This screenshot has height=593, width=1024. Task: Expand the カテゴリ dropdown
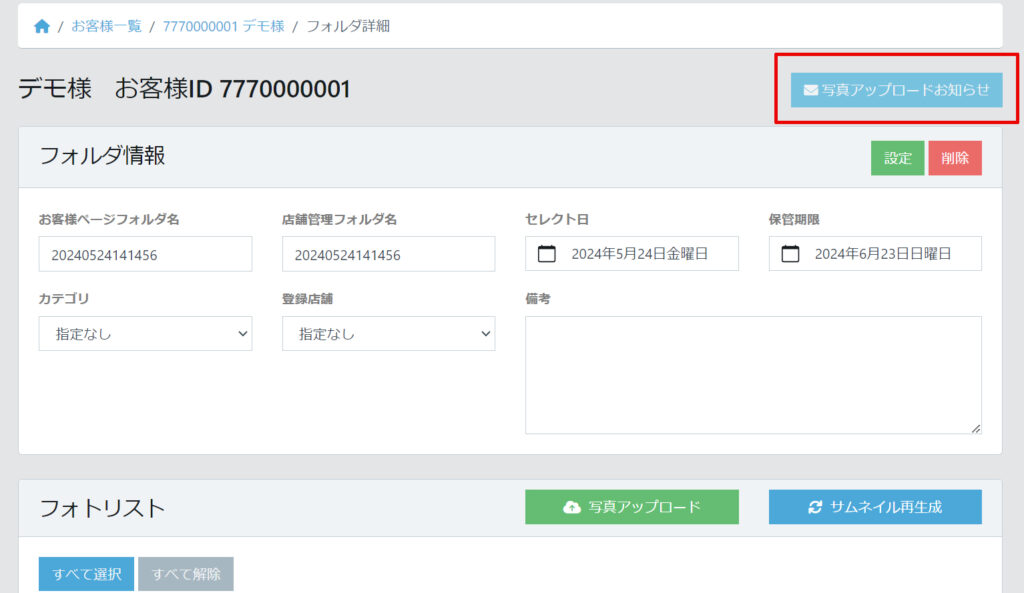(145, 334)
